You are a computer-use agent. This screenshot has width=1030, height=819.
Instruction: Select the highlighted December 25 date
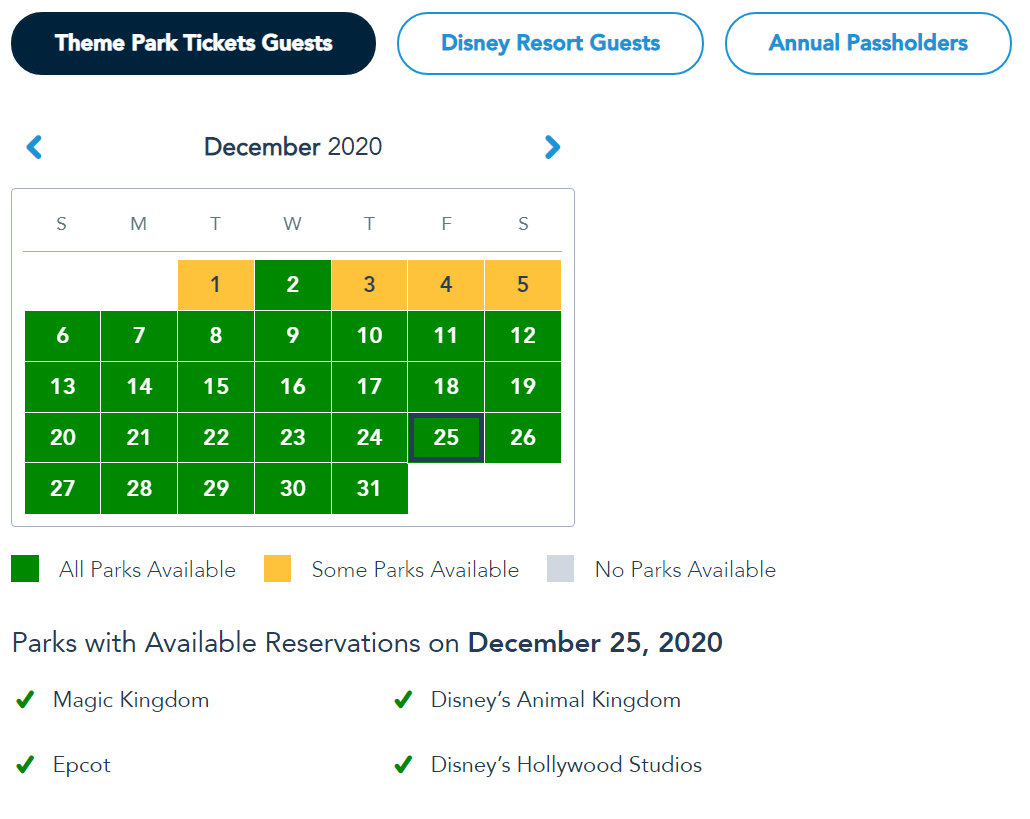coord(446,438)
